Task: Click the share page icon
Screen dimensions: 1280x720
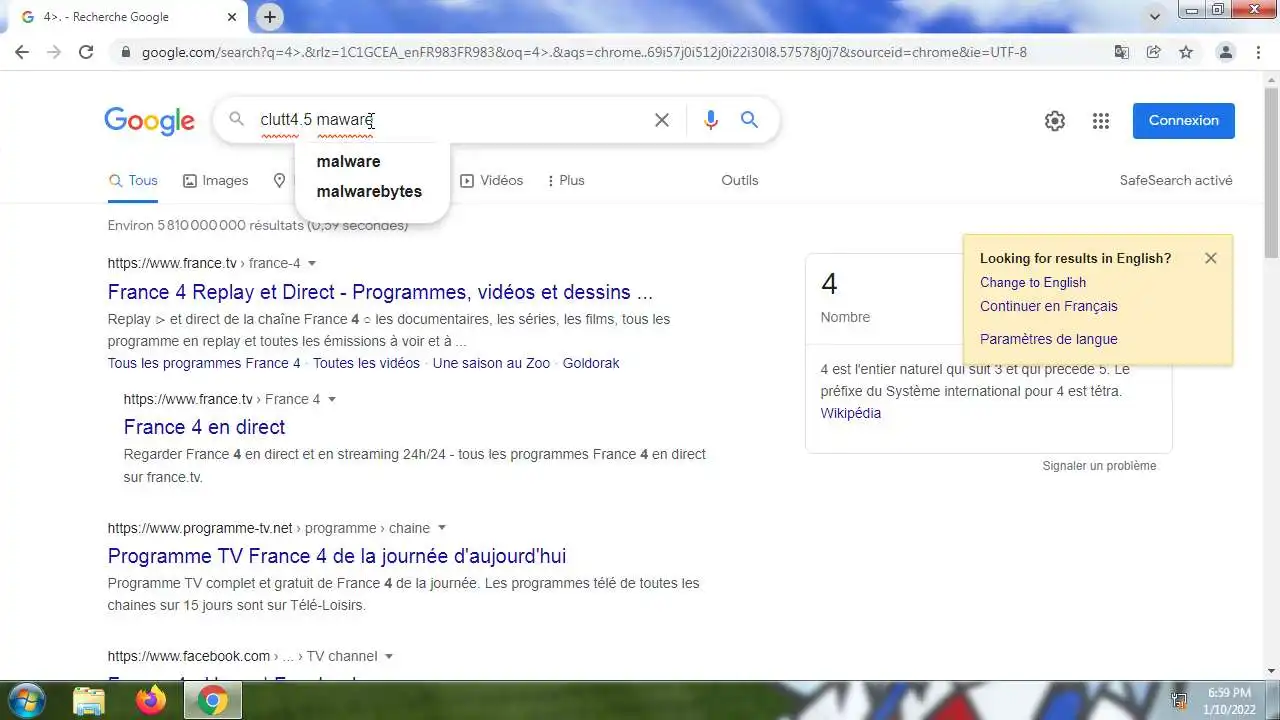Action: 1154,52
